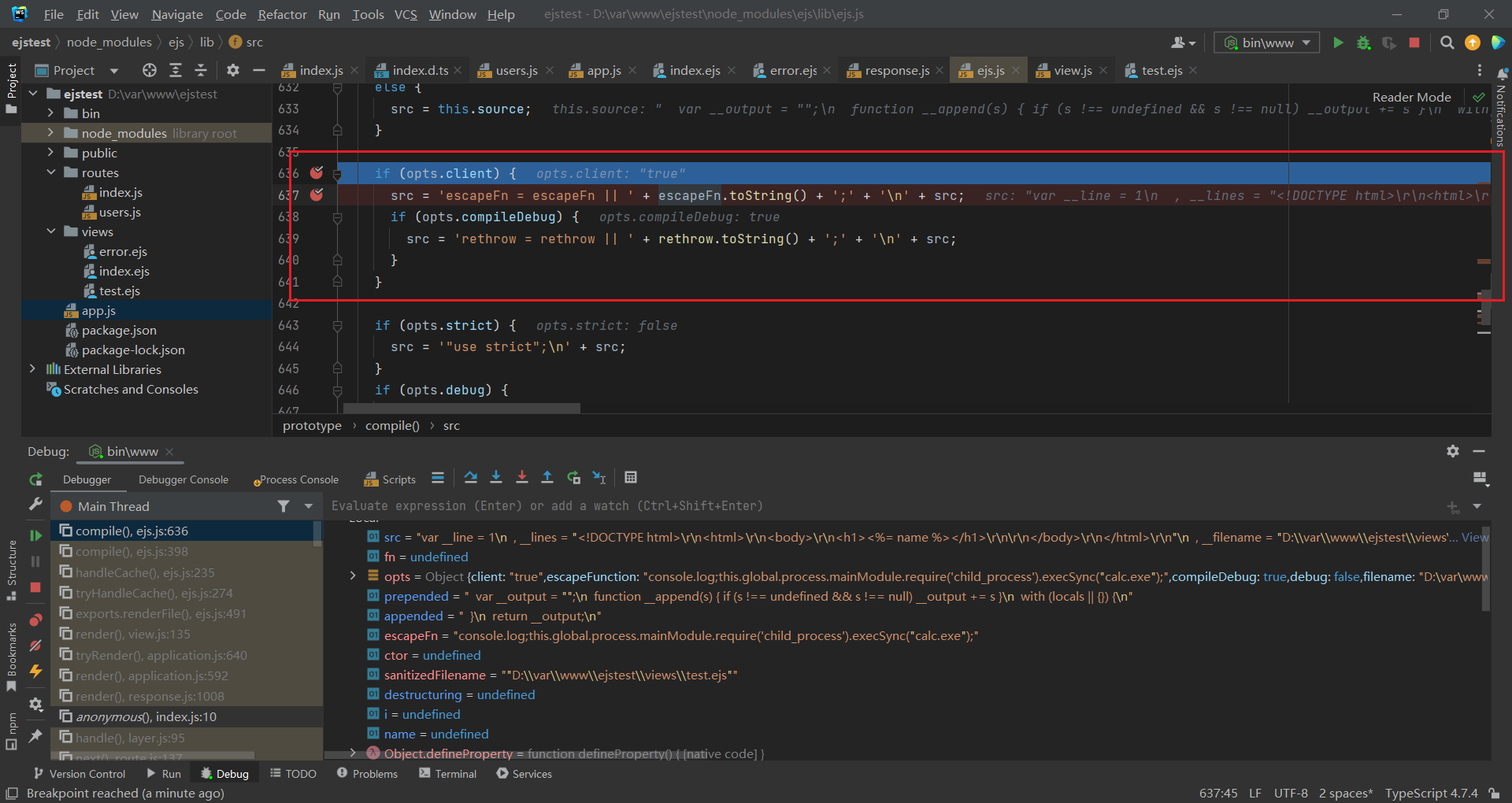Viewport: 1512px width, 803px height.
Task: Click the editor horizontal scrollbar
Action: [x=461, y=408]
